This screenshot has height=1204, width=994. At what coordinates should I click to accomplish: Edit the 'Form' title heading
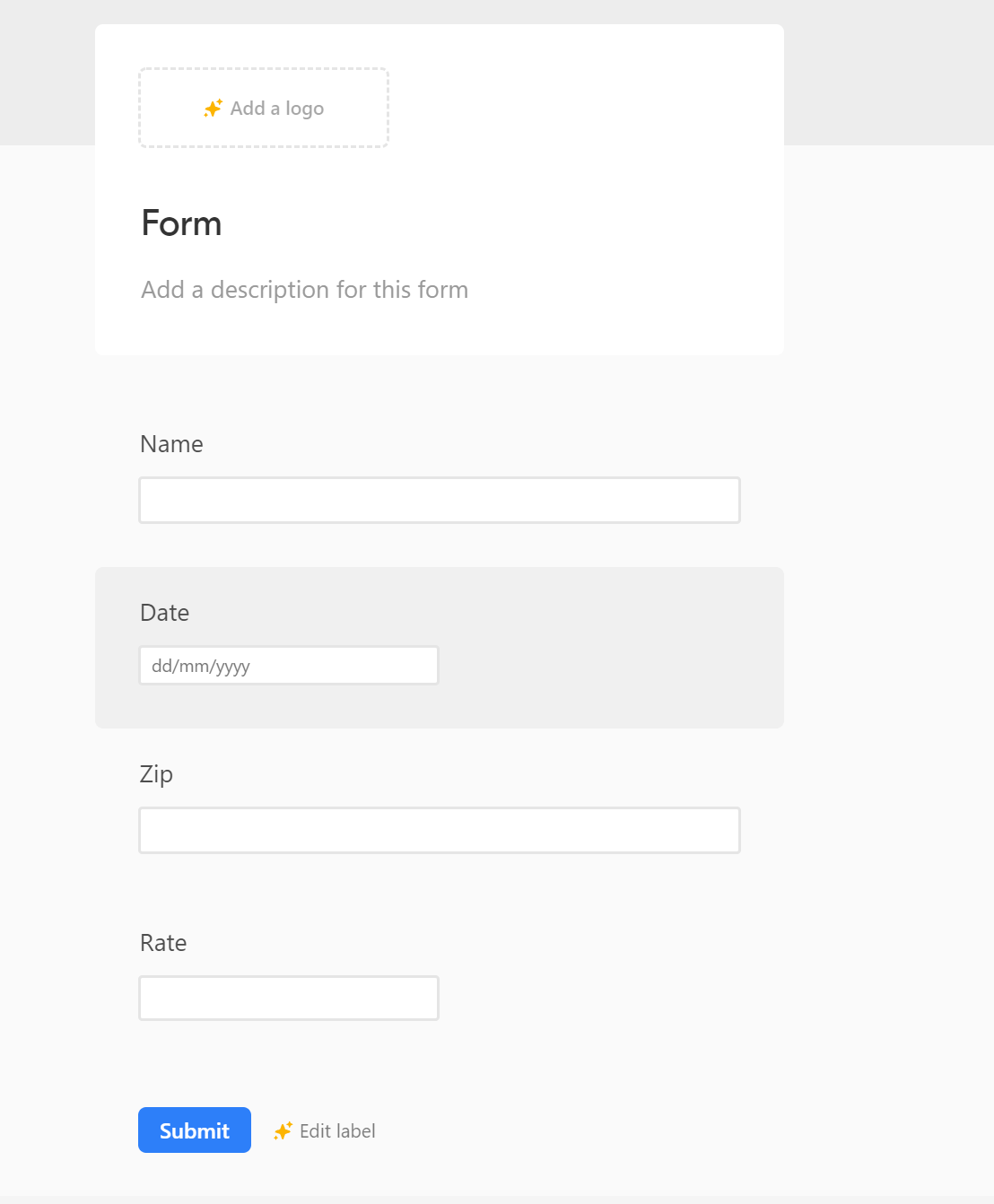coord(181,223)
